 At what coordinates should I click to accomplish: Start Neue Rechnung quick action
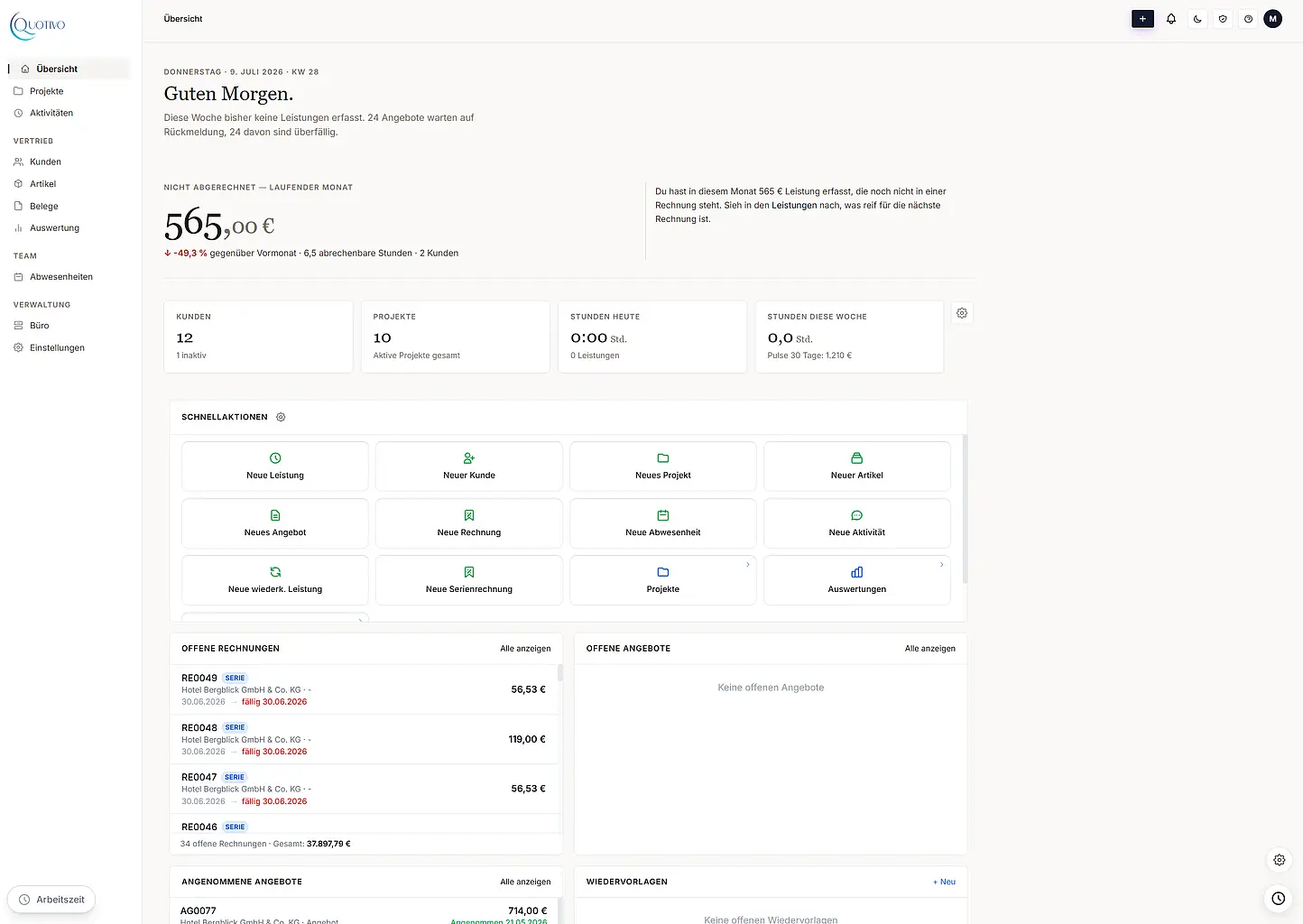[469, 523]
